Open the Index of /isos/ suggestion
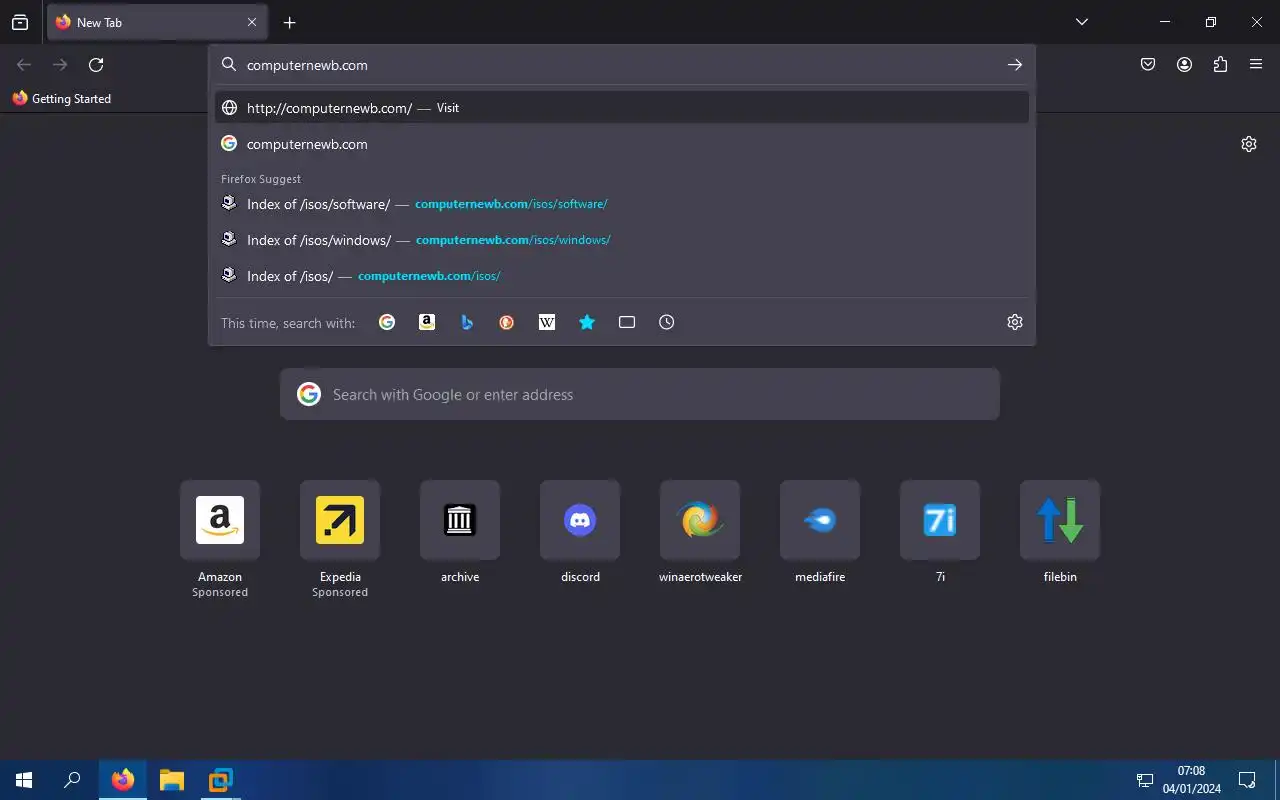The width and height of the screenshot is (1280, 800). pos(622,276)
